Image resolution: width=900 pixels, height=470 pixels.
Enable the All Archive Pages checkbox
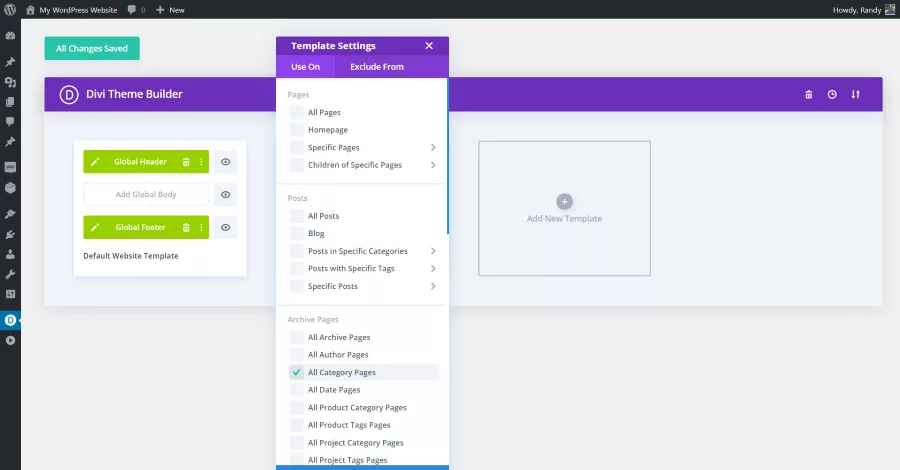coord(296,337)
